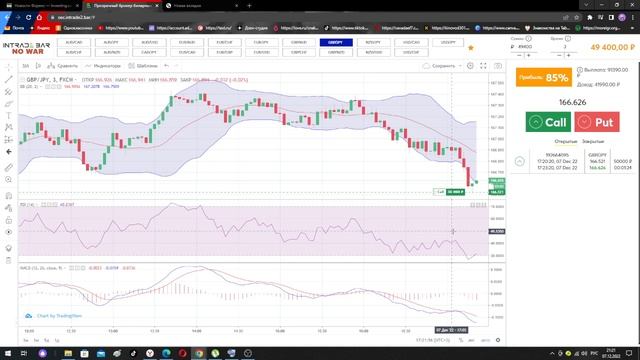Remove drawings with the trash icon

tap(9, 260)
